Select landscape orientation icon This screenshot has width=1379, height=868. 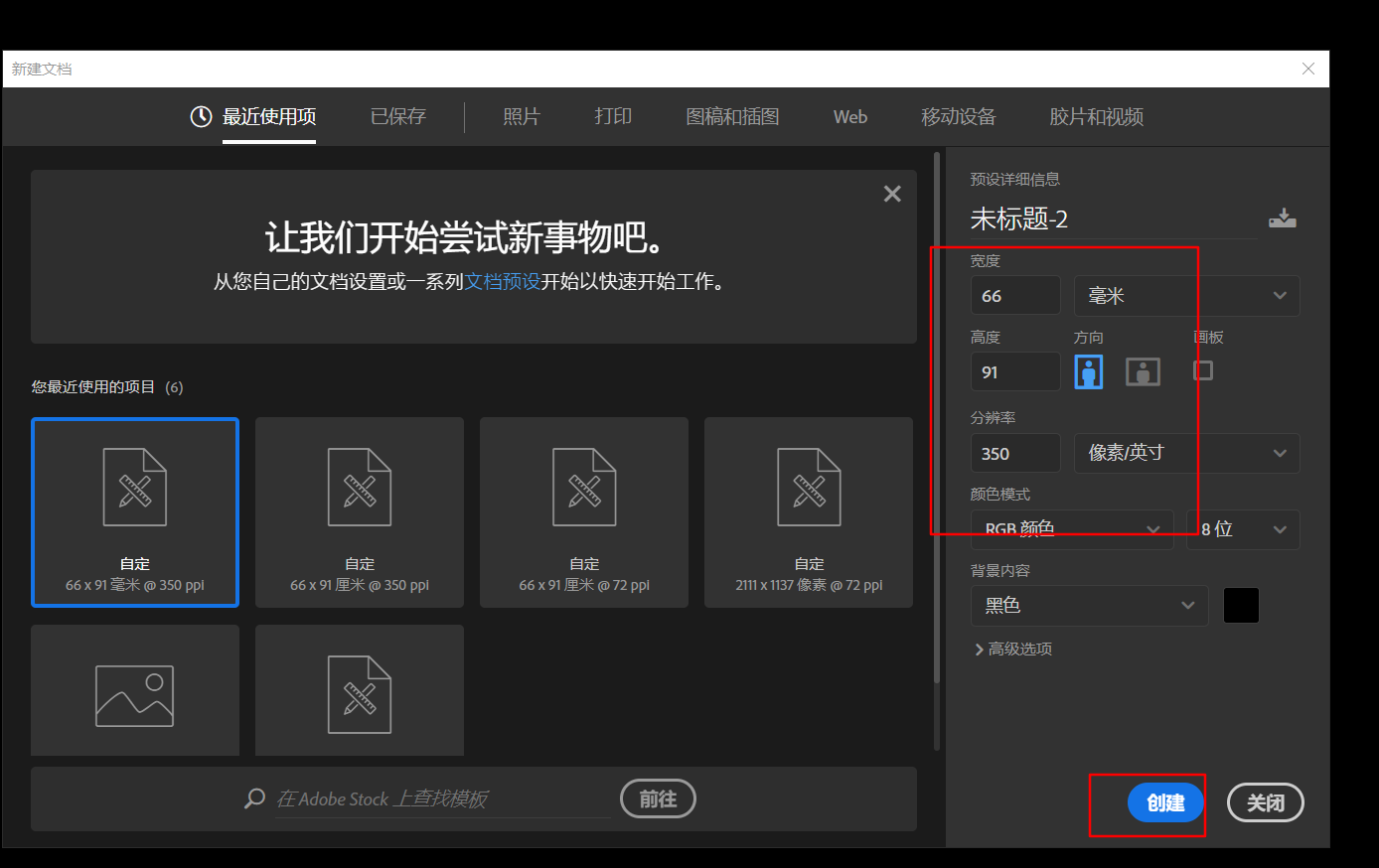(1143, 371)
